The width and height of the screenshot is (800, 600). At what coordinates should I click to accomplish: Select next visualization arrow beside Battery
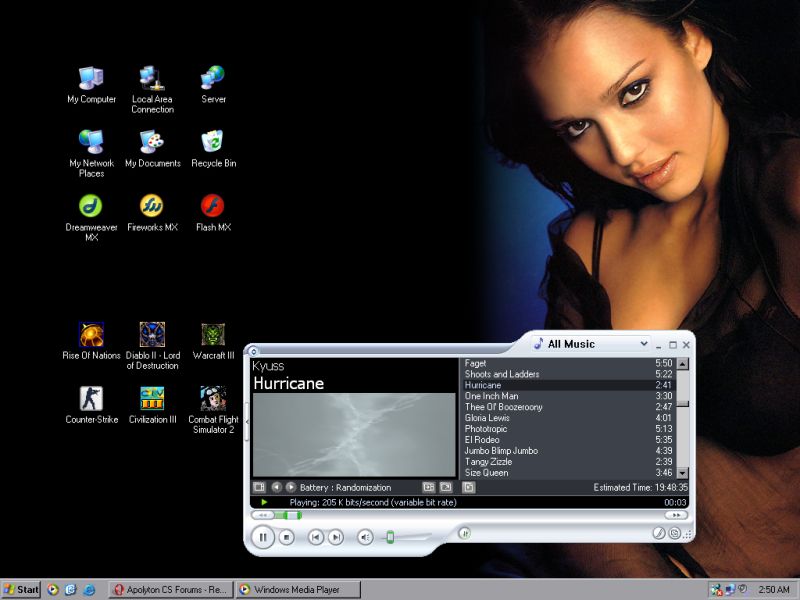tap(291, 487)
